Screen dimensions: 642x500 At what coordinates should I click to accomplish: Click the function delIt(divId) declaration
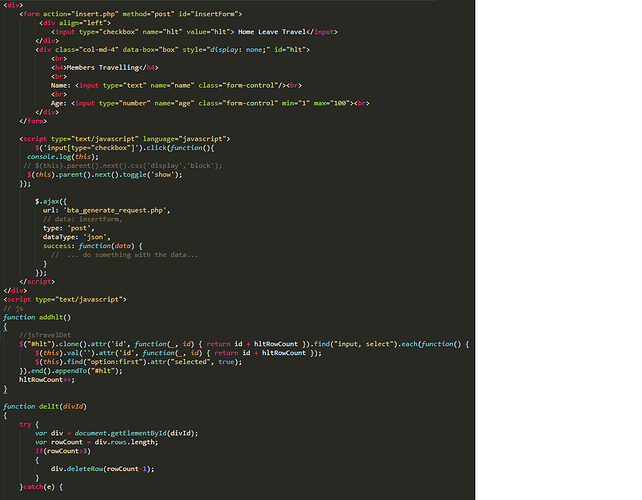pyautogui.click(x=45, y=407)
